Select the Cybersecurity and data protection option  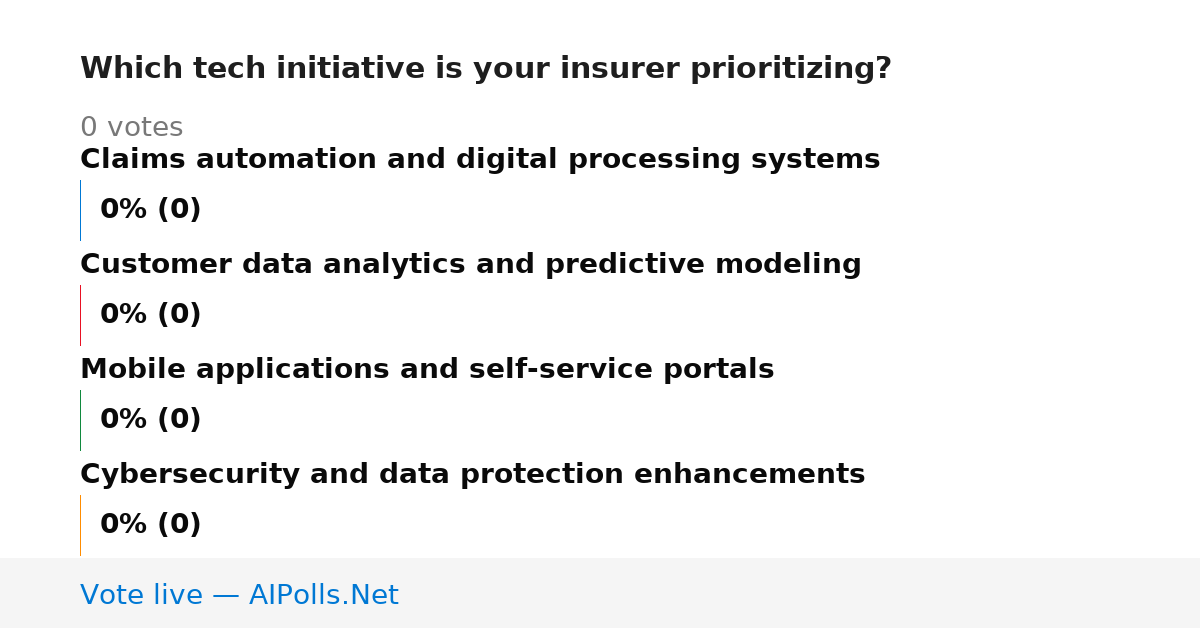point(472,475)
